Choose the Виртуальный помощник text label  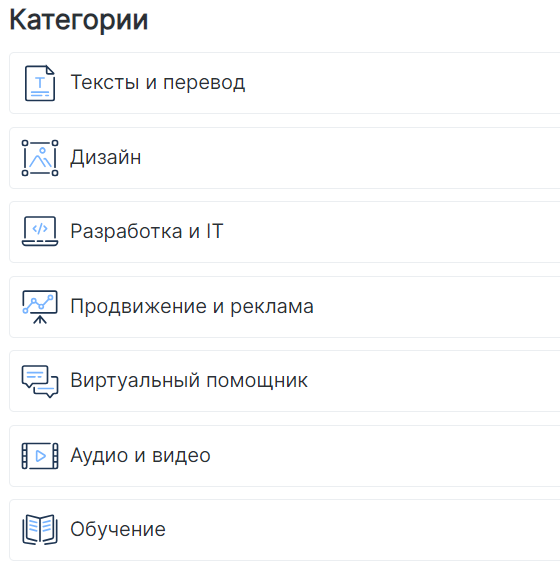point(189,380)
